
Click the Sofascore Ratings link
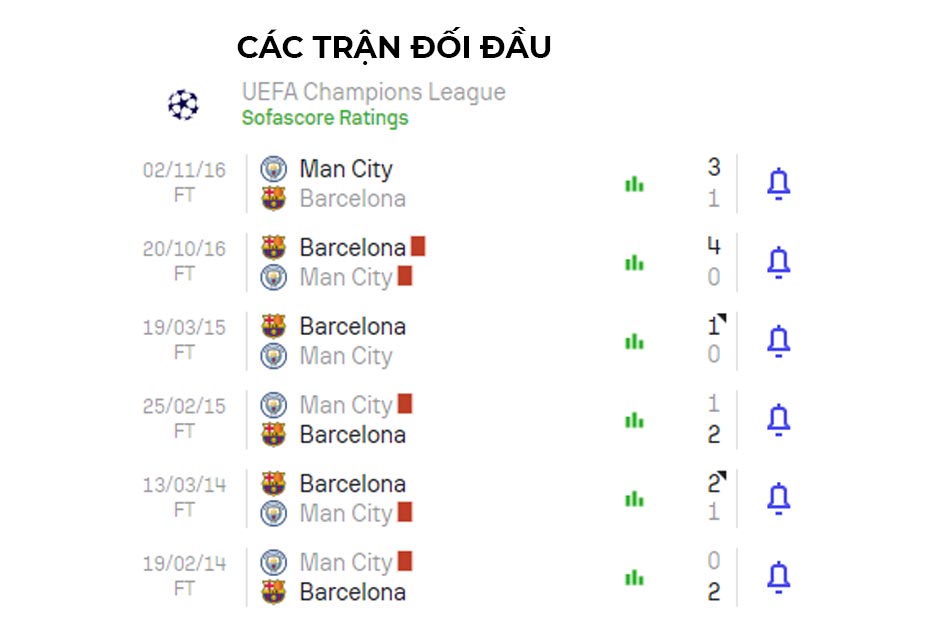click(325, 118)
